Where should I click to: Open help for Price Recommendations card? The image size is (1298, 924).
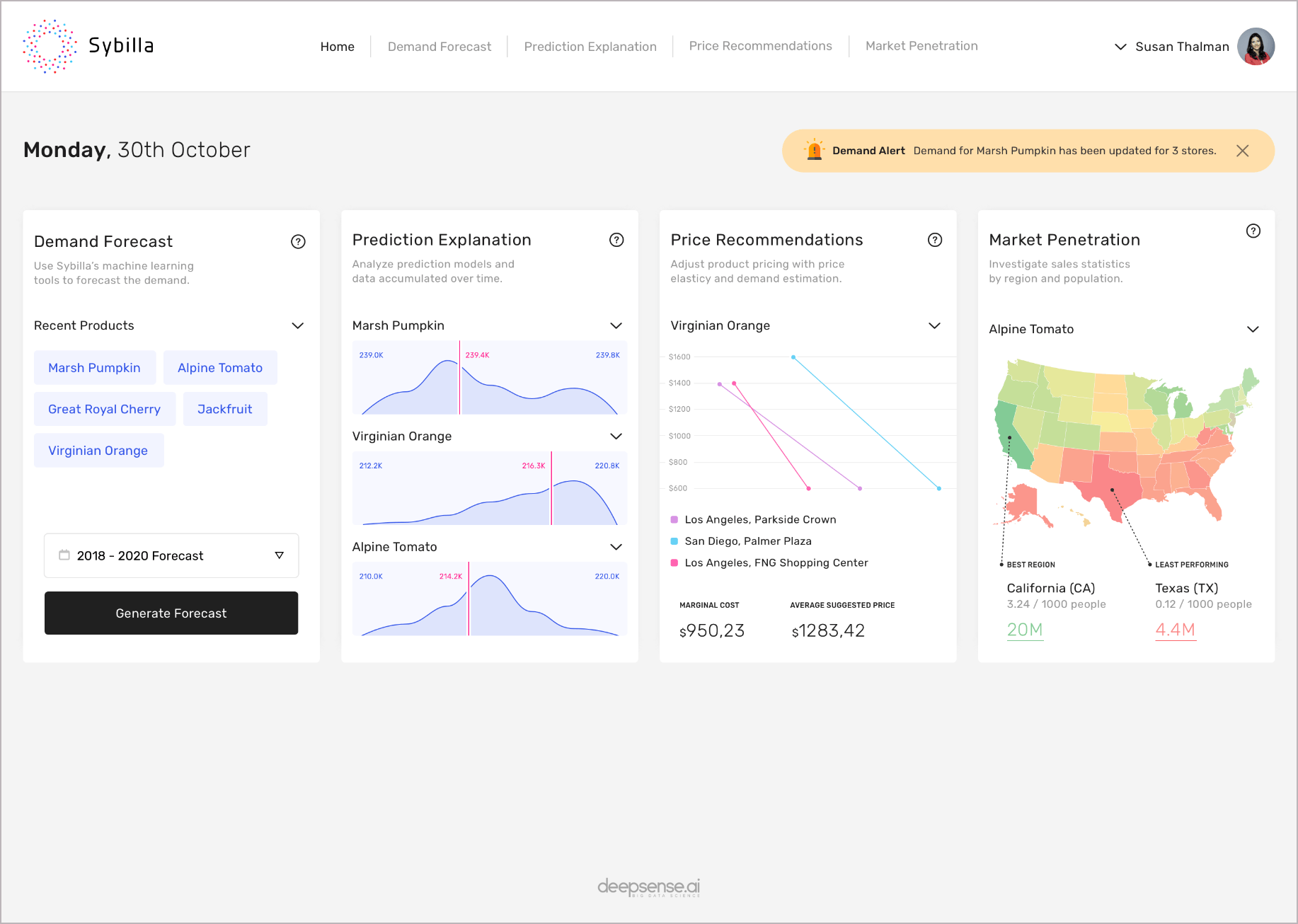click(935, 240)
